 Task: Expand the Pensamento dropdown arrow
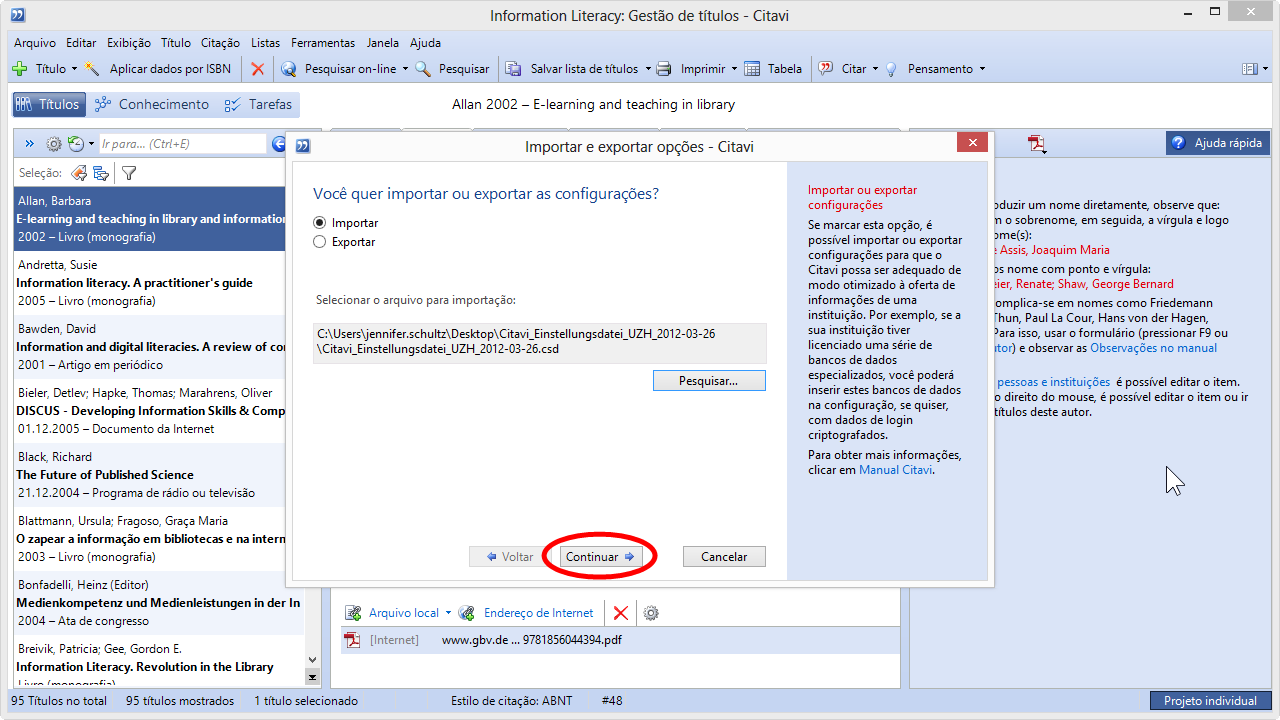click(982, 69)
